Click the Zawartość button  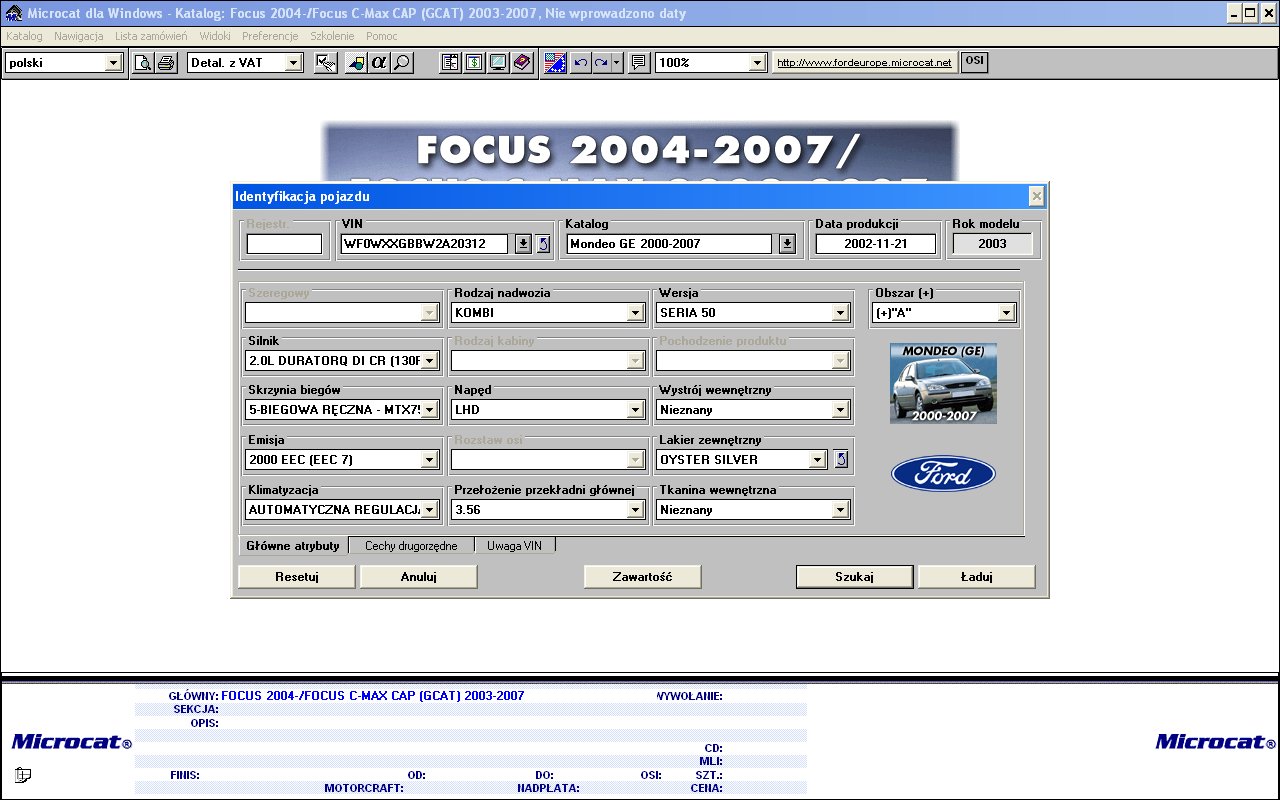(643, 577)
